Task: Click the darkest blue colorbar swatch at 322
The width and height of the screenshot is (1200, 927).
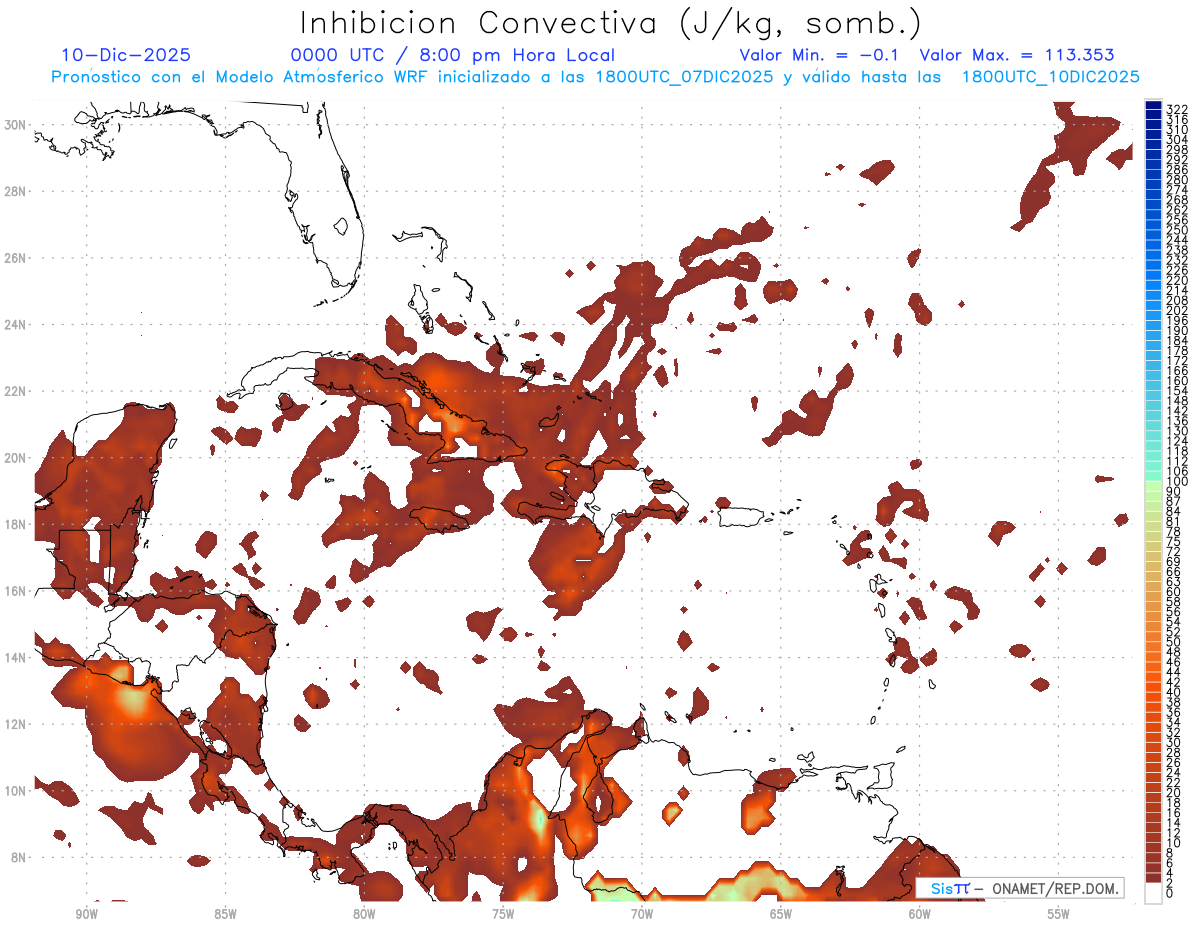Action: pos(1153,106)
